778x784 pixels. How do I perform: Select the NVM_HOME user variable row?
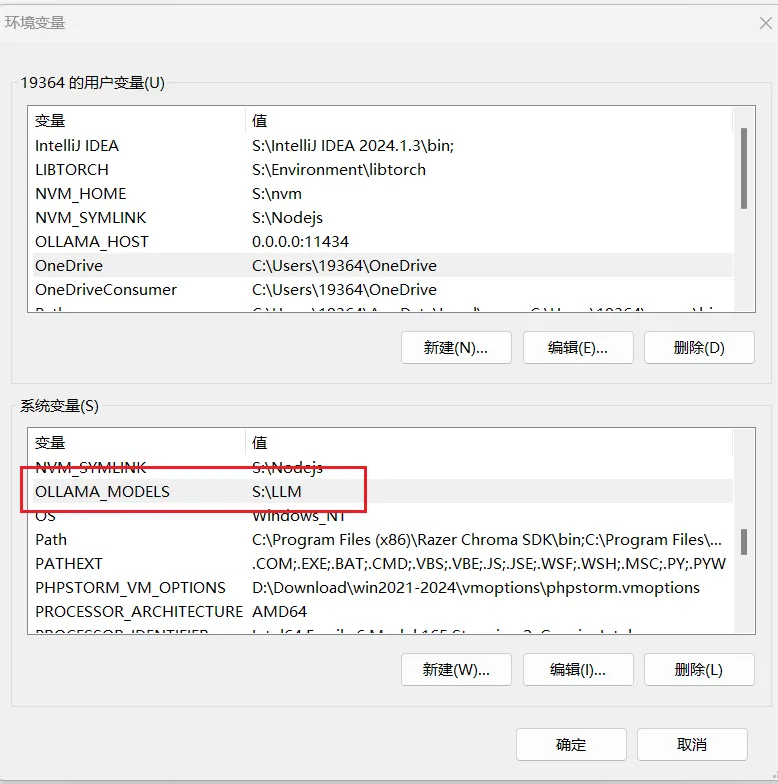[81, 194]
